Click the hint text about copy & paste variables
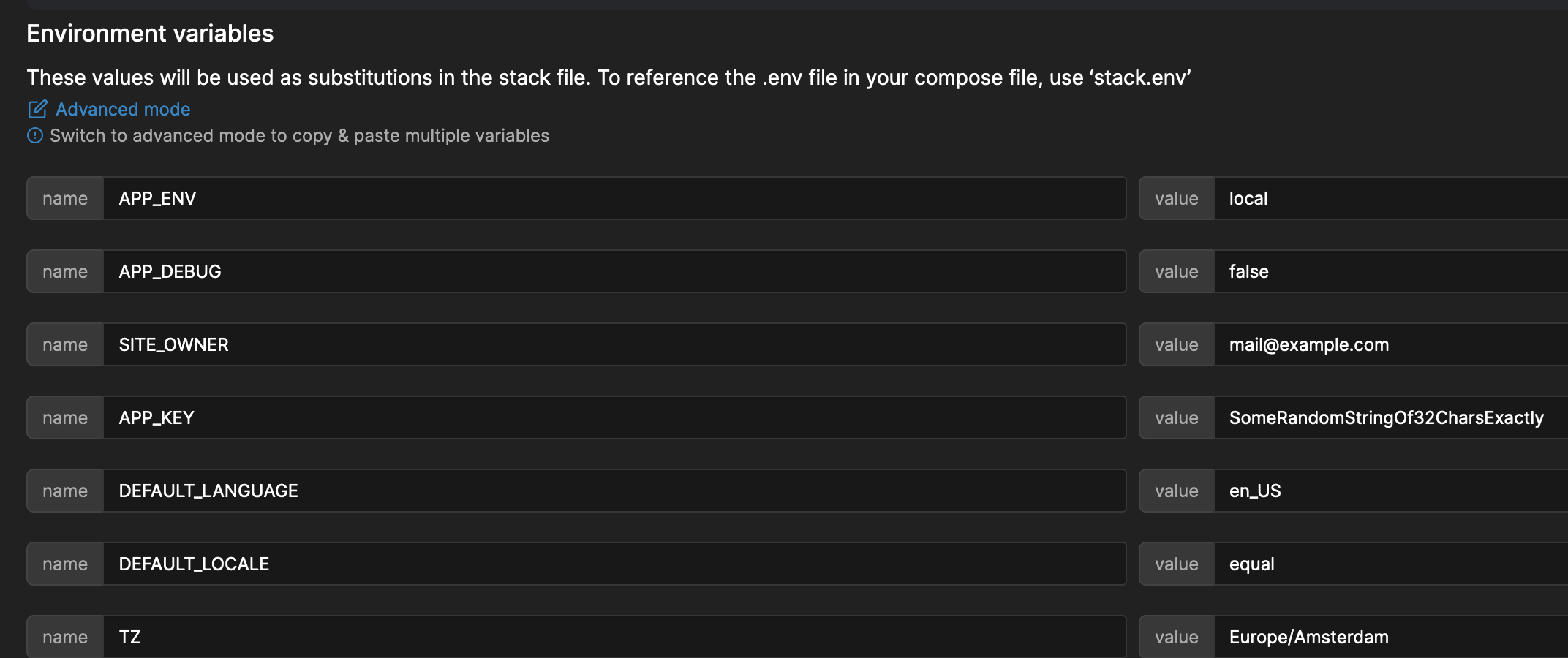 point(299,135)
